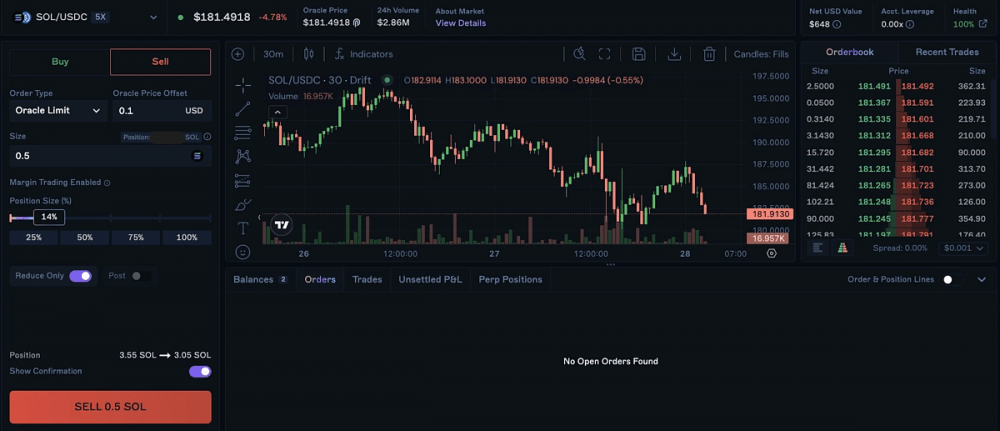Click ask price 181.492 in orderbook
Screen dimensions: 1000x431
[918, 86]
